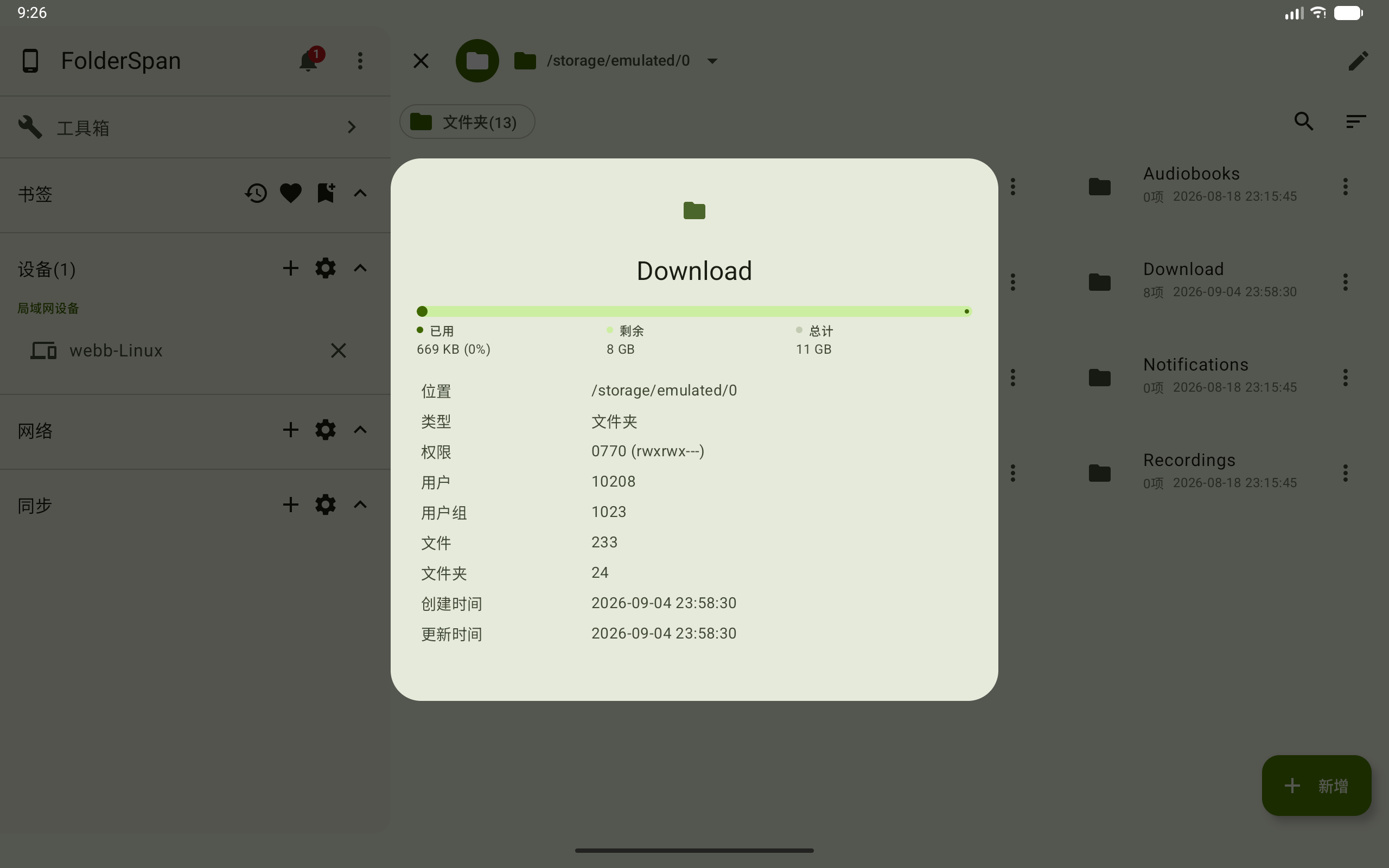Collapse the 设备(1) section

[x=360, y=268]
